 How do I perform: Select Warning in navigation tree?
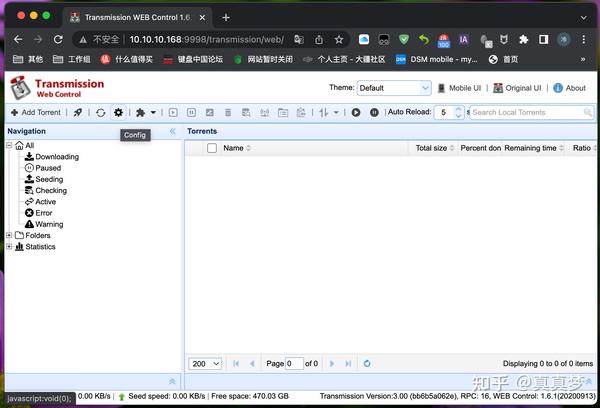[49, 224]
